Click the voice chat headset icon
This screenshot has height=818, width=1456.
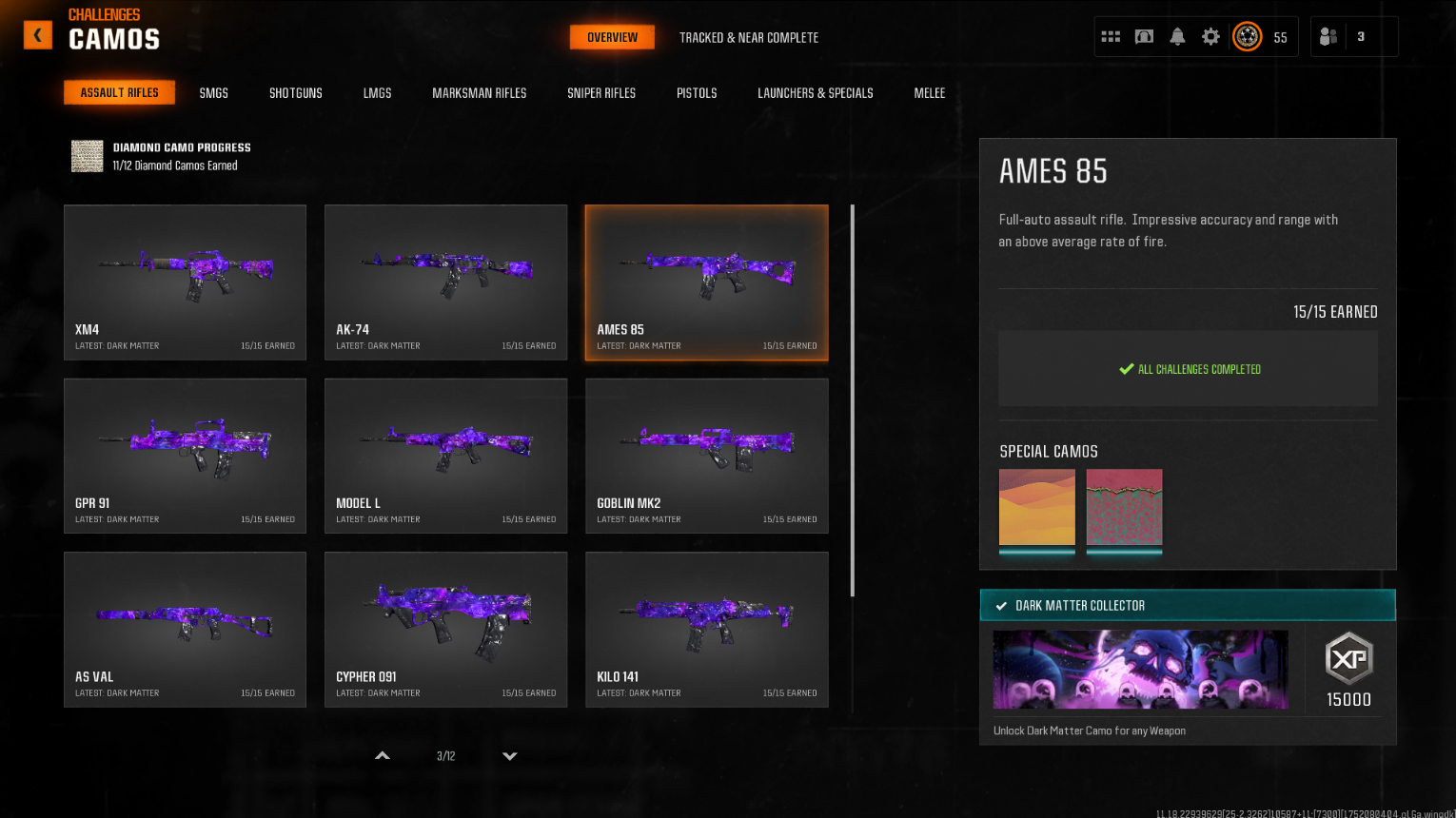tap(1144, 35)
